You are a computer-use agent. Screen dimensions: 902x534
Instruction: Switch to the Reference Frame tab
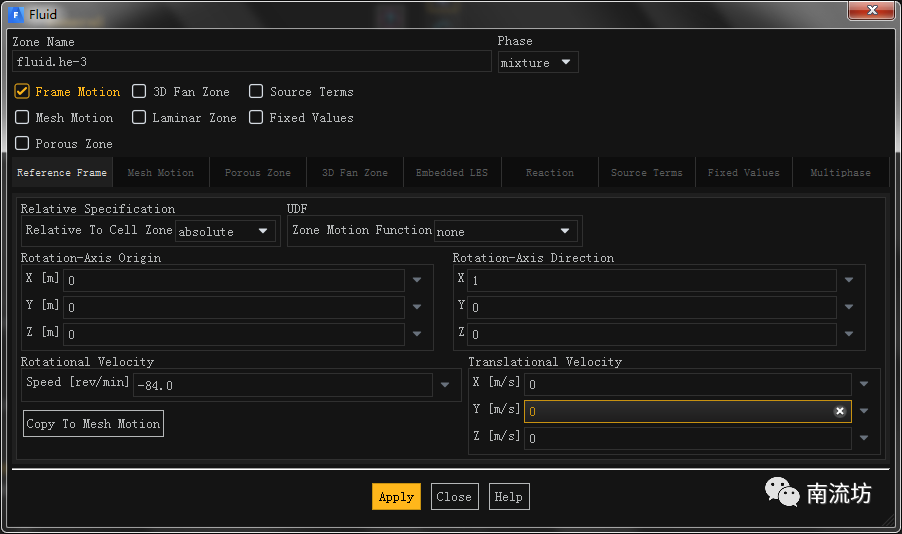click(62, 173)
